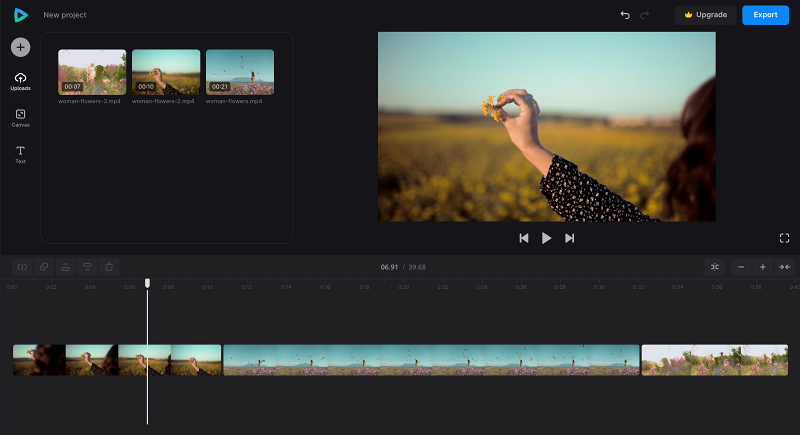
Task: Open the Canvas panel
Action: 20,118
